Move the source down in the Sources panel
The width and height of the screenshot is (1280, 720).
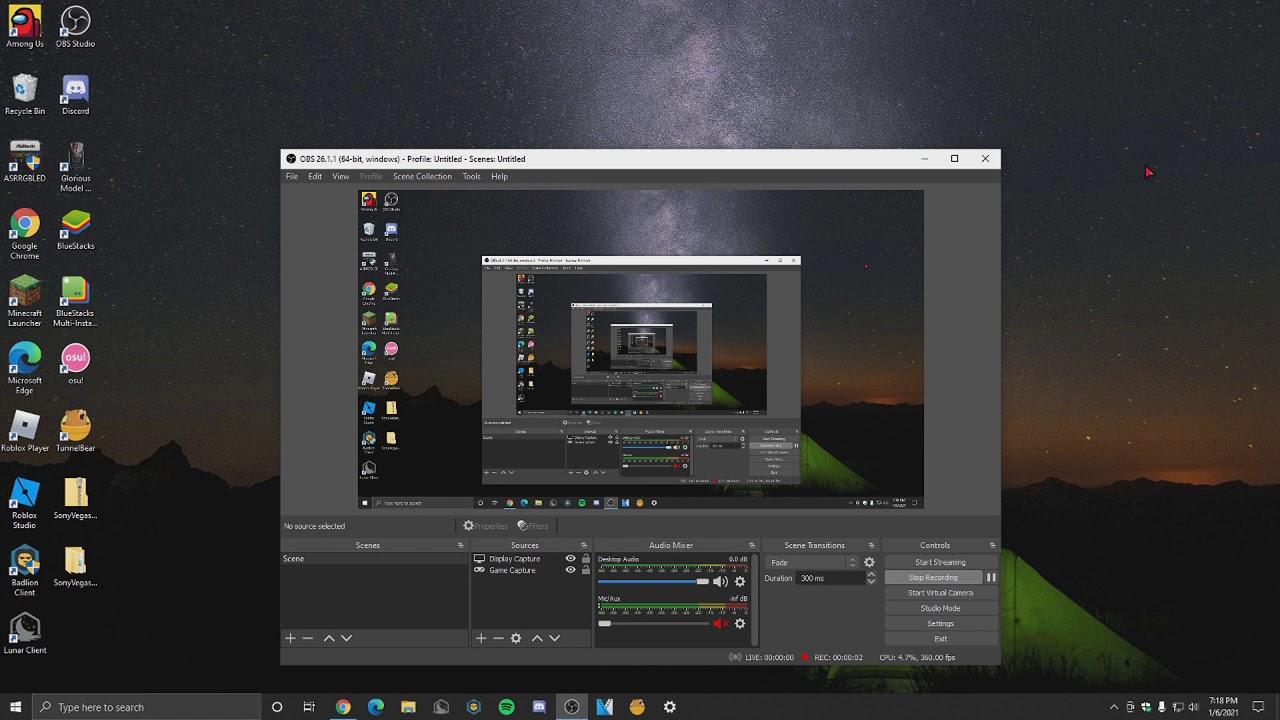pos(554,638)
